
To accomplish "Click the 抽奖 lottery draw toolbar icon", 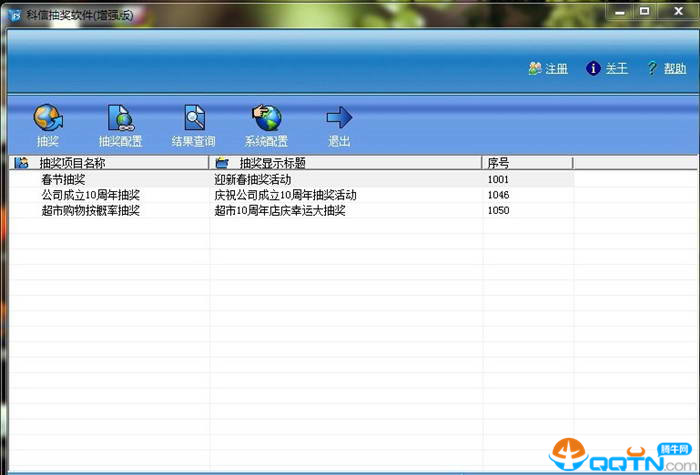I will pos(48,120).
